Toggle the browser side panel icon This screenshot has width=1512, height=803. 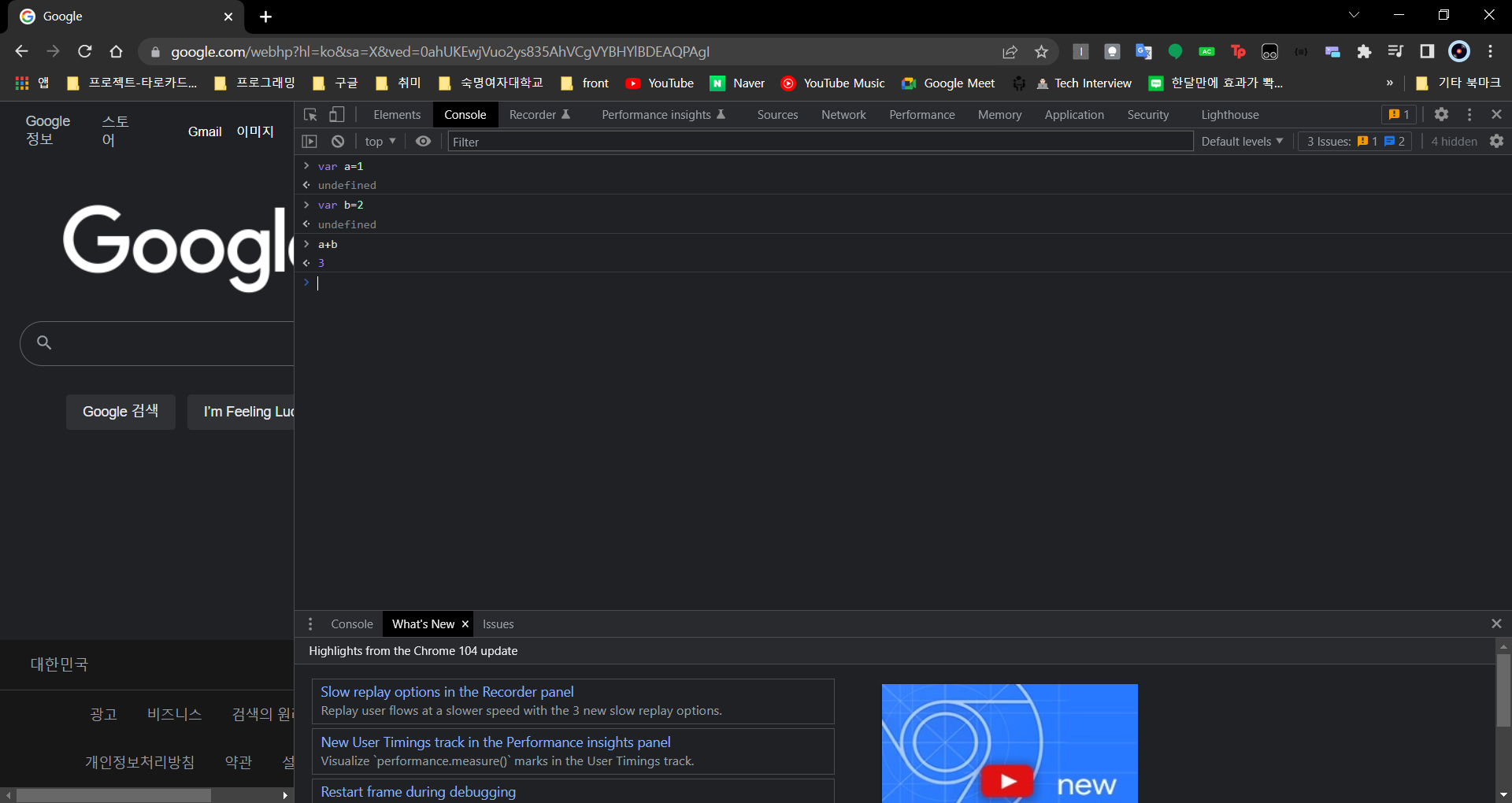(1427, 52)
